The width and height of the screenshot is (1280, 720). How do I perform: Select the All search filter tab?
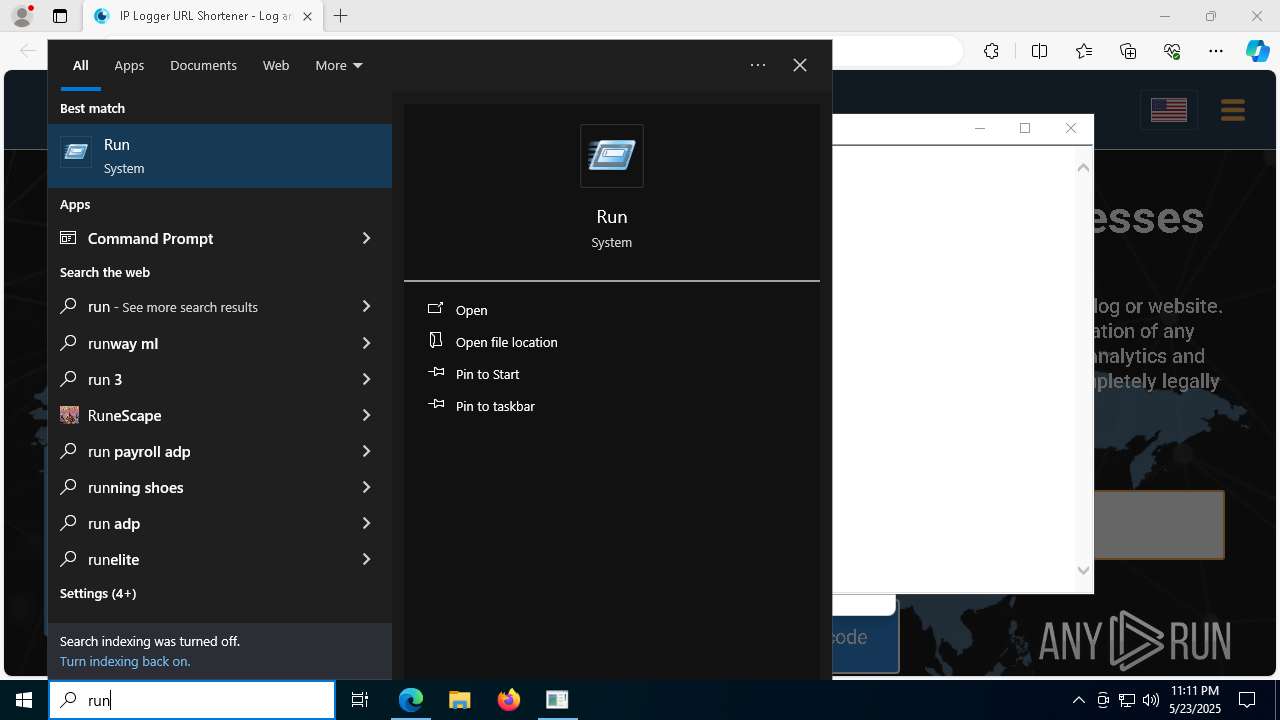click(81, 65)
